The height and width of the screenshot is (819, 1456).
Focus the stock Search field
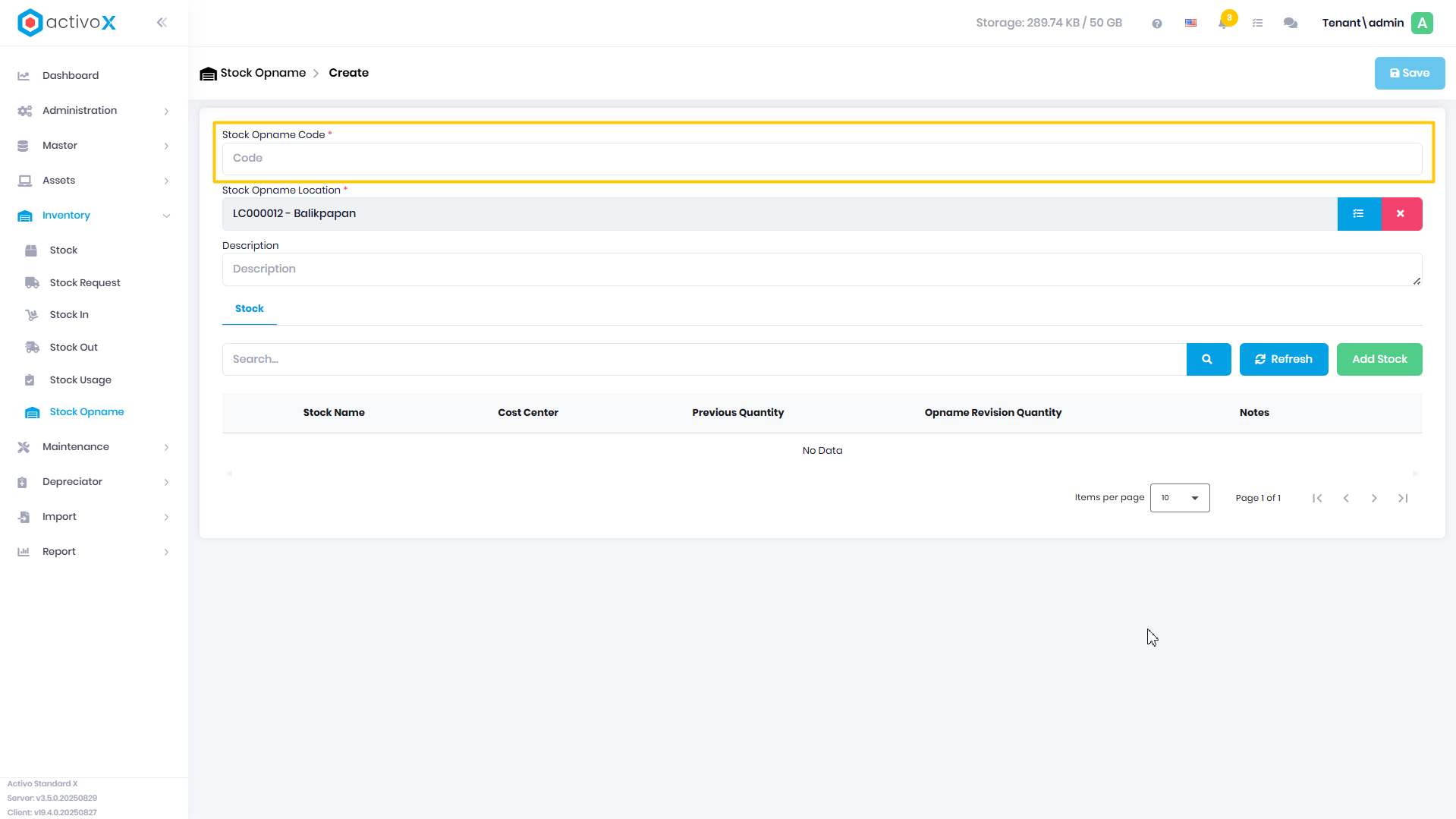[x=704, y=359]
